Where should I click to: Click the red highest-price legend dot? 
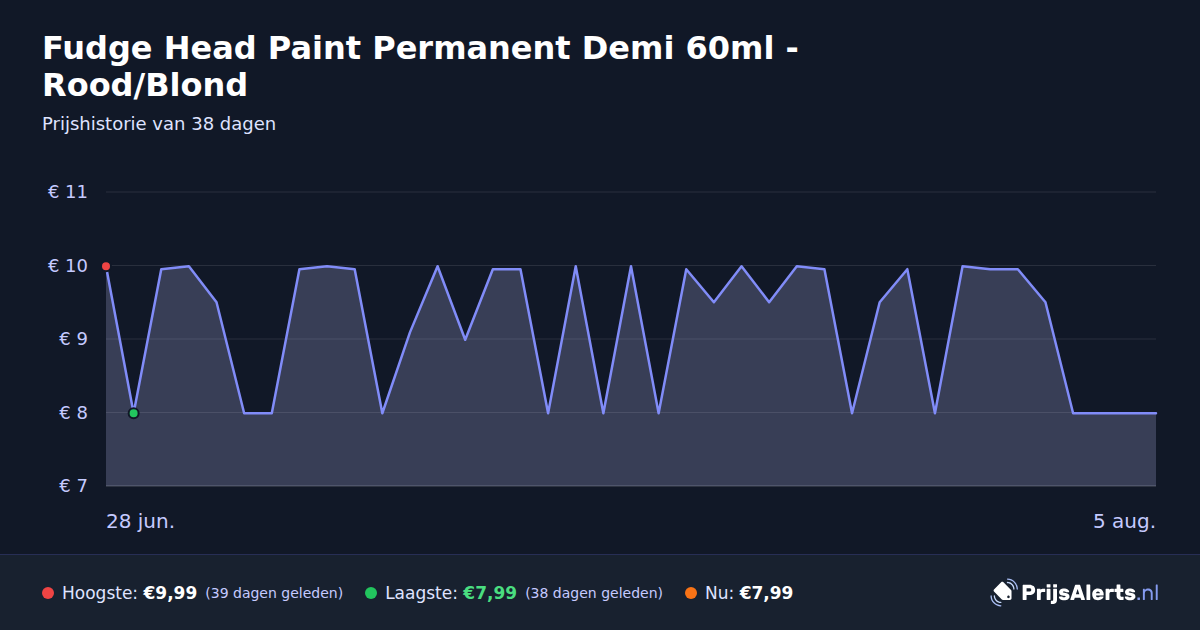tap(48, 593)
